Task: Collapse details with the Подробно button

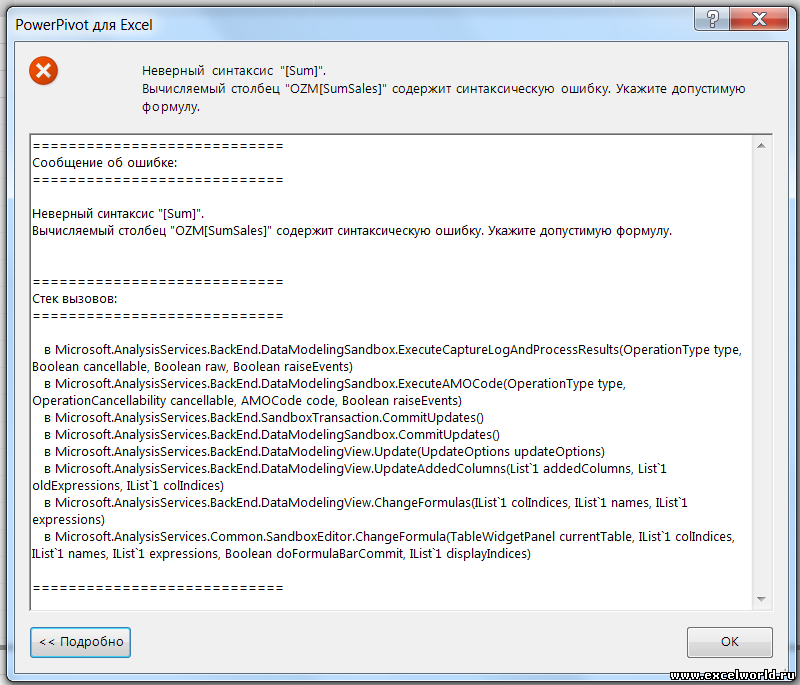Action: coord(81,642)
